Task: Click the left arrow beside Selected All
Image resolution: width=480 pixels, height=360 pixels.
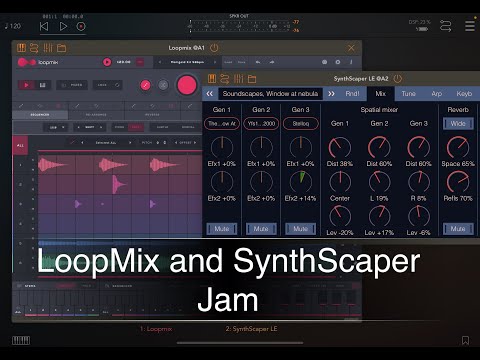Action: point(82,143)
